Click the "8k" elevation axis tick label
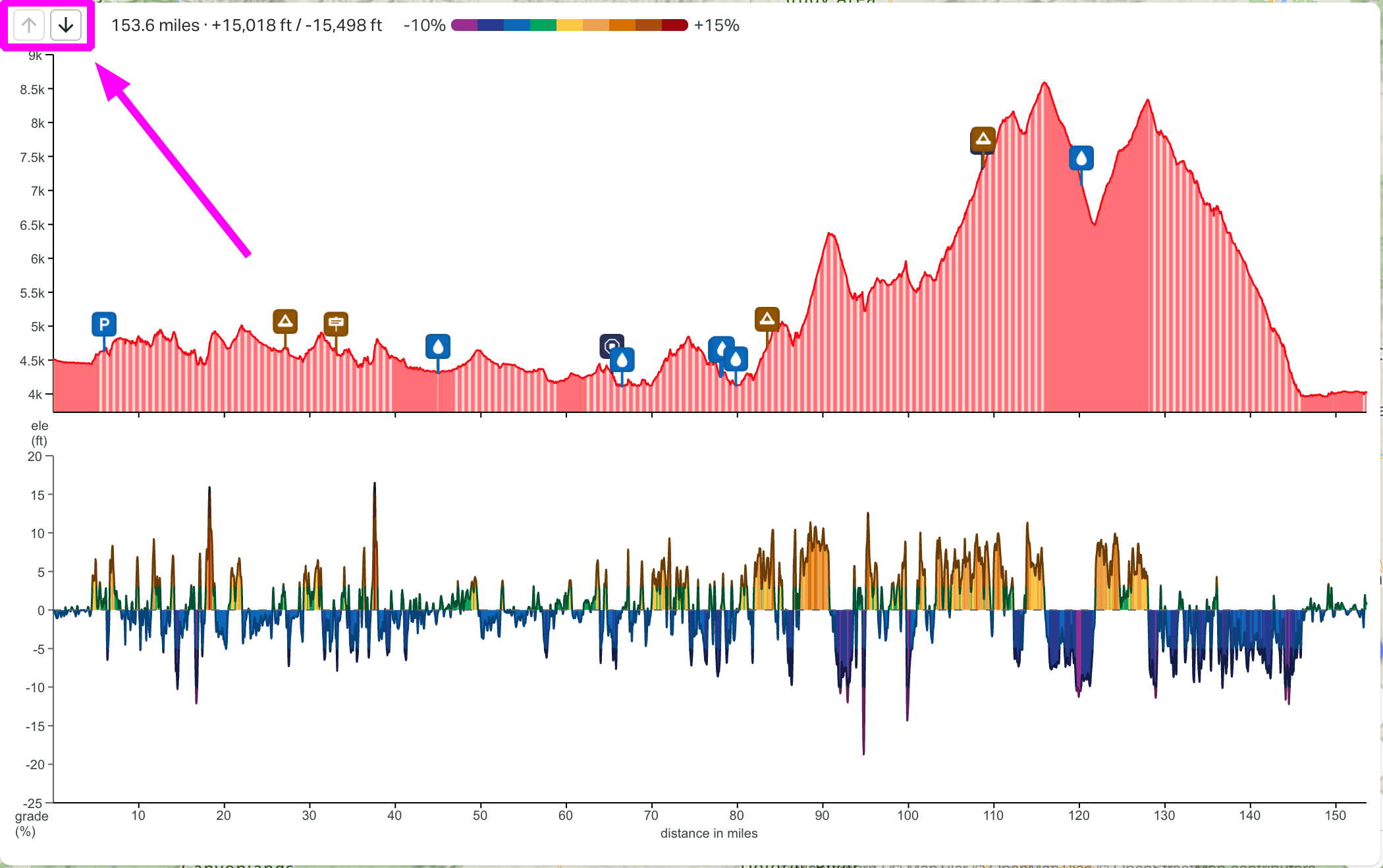The height and width of the screenshot is (868, 1383). click(x=38, y=123)
